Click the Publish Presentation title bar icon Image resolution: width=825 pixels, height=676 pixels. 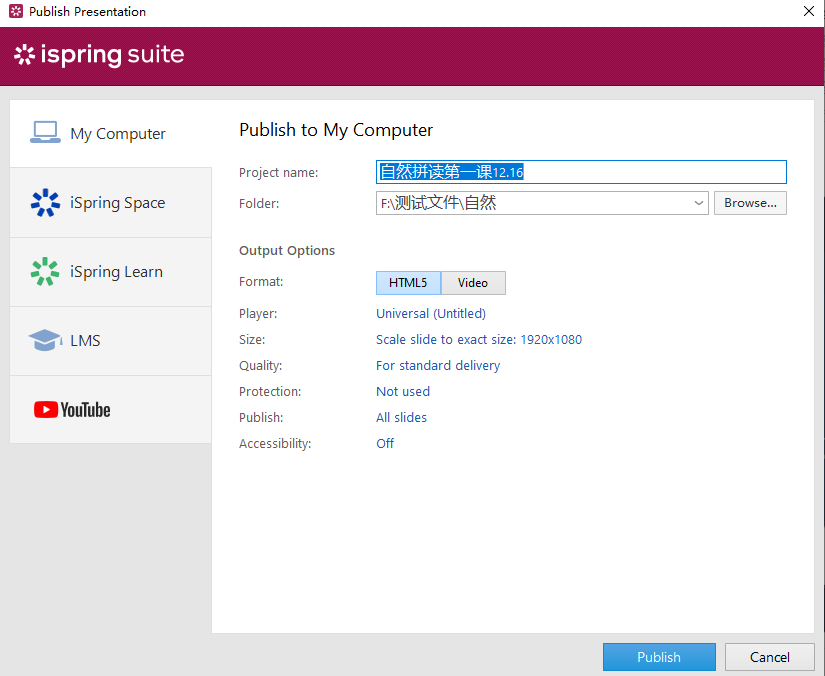pyautogui.click(x=15, y=12)
